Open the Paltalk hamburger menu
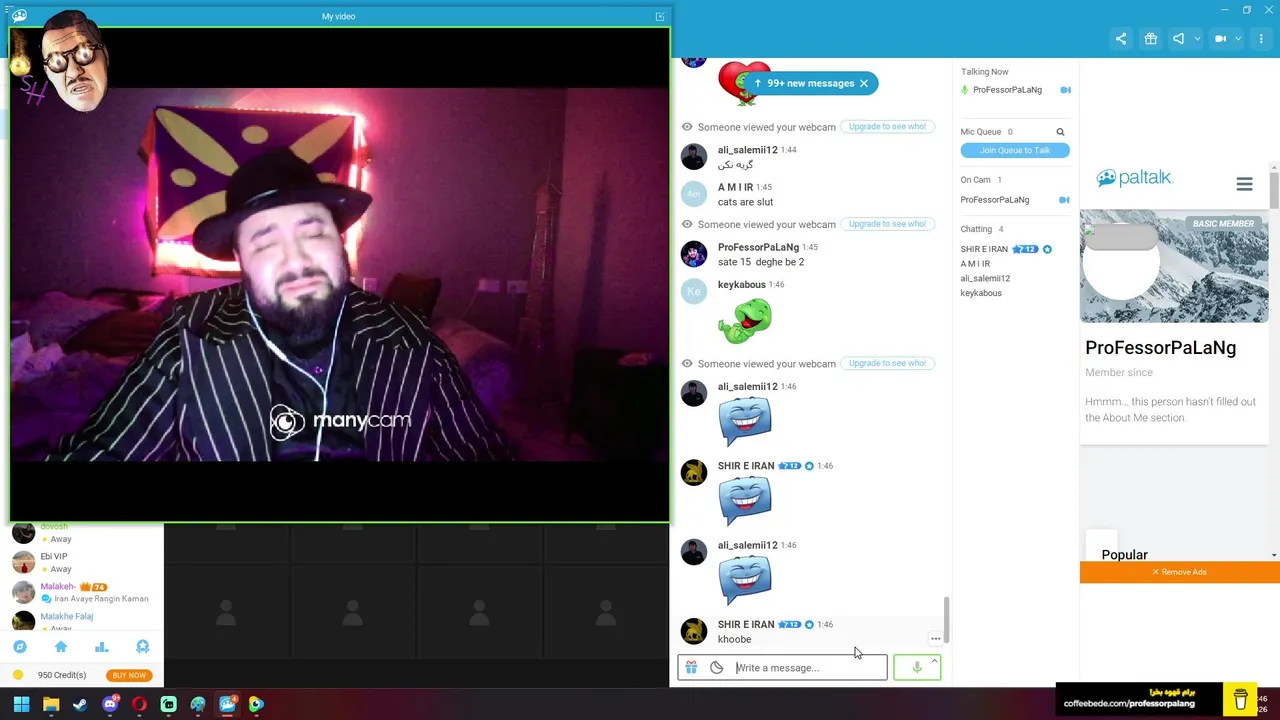 pyautogui.click(x=1244, y=184)
